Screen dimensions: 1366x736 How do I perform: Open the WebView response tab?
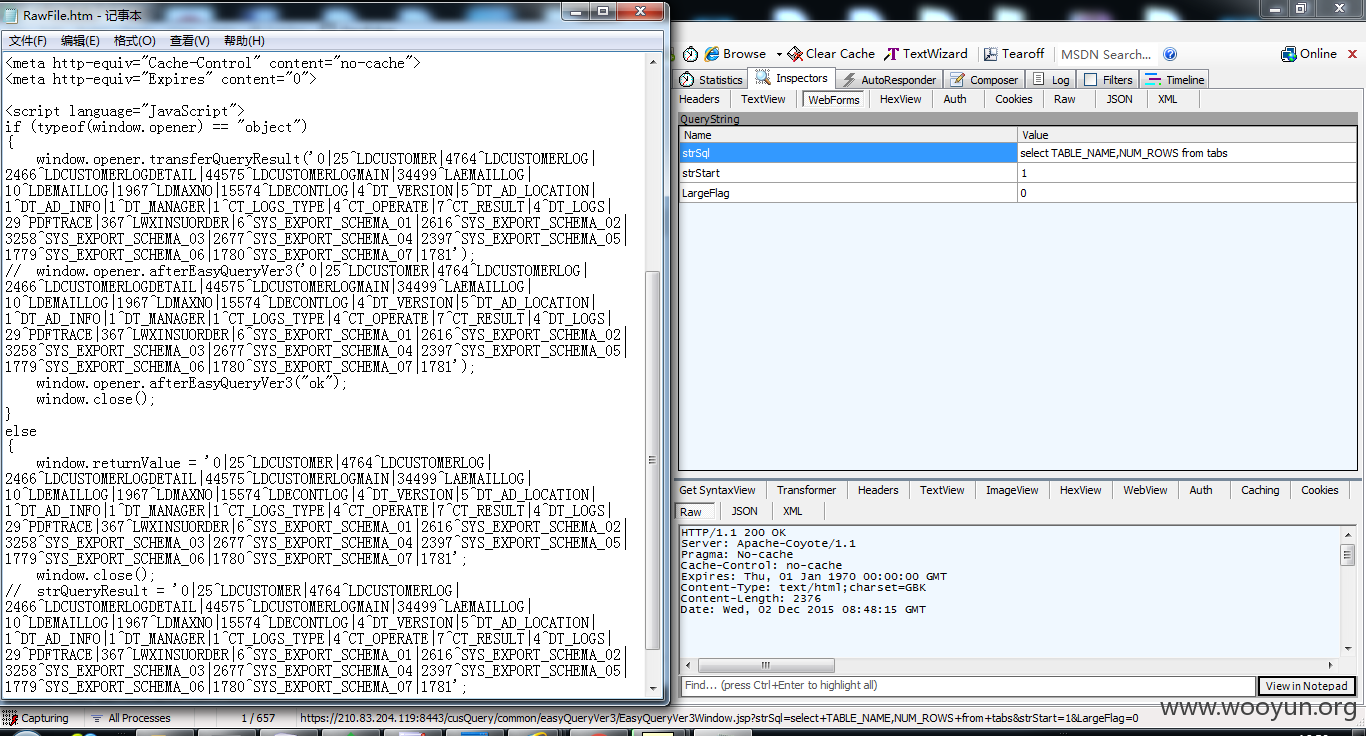pos(1145,490)
